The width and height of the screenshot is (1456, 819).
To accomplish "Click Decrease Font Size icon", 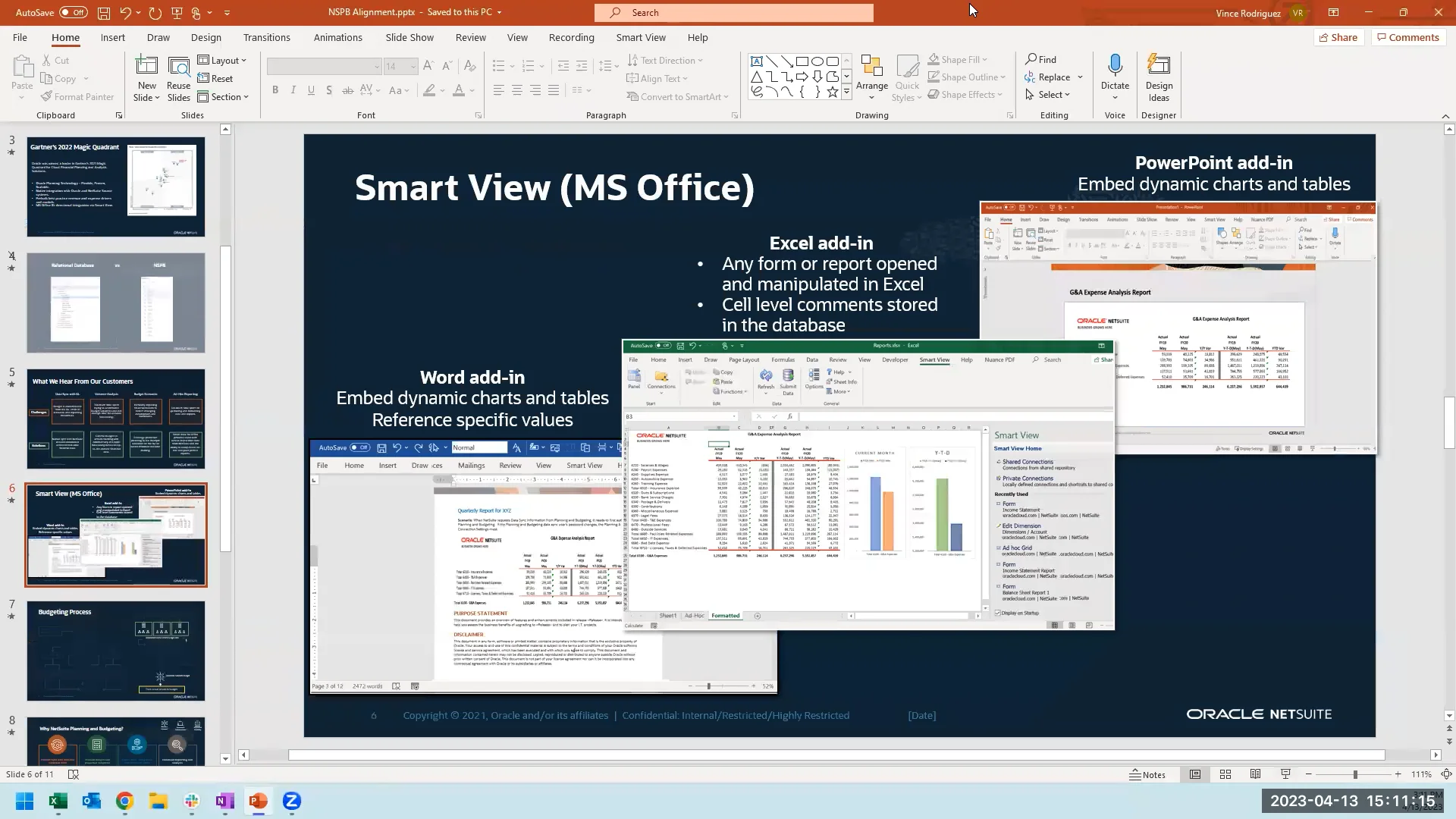I will coord(447,67).
